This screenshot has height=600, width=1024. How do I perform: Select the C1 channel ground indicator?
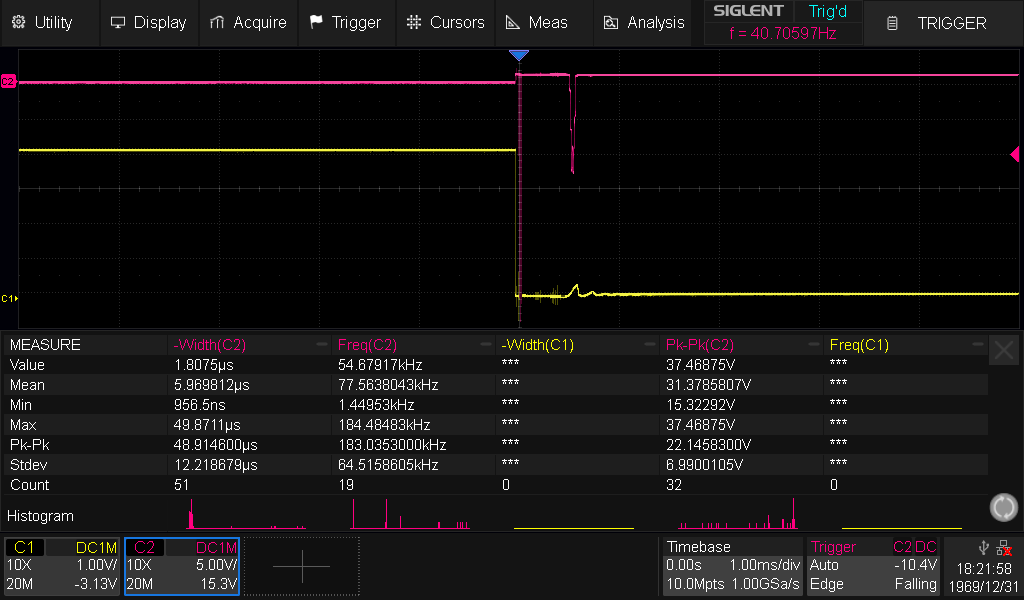point(9,298)
